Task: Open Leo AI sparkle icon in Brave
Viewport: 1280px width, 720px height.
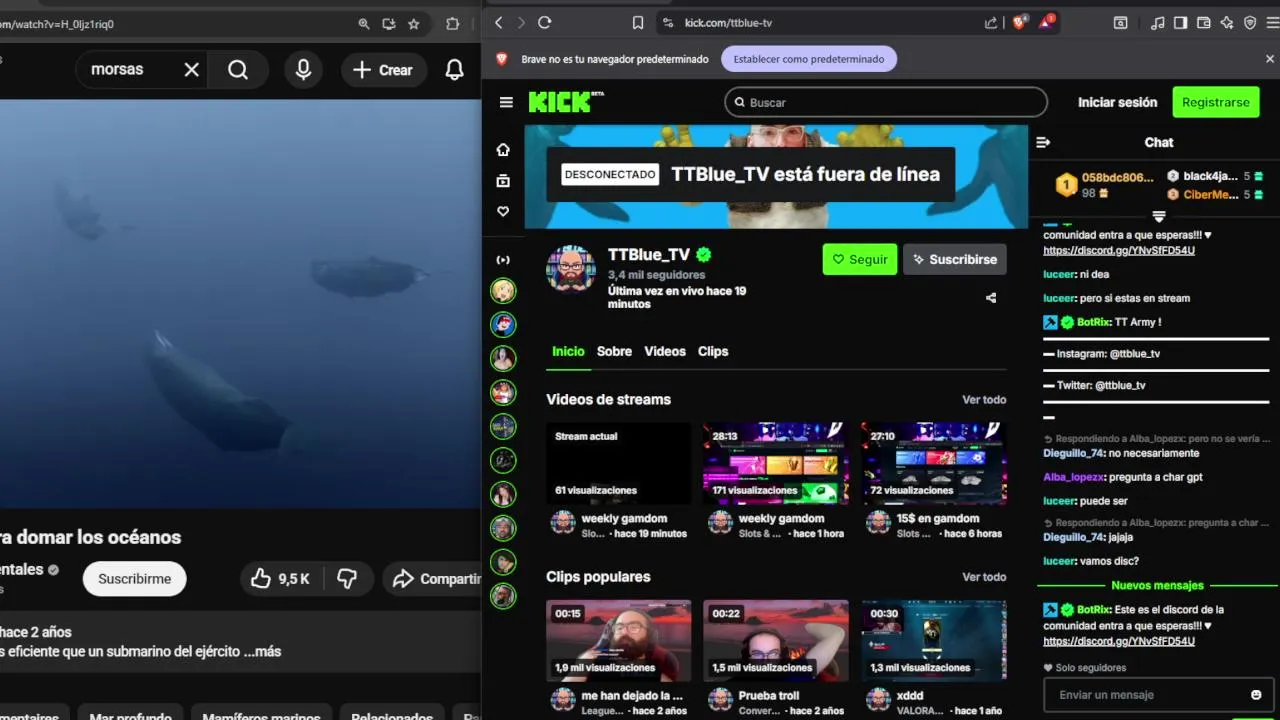Action: (x=1227, y=22)
